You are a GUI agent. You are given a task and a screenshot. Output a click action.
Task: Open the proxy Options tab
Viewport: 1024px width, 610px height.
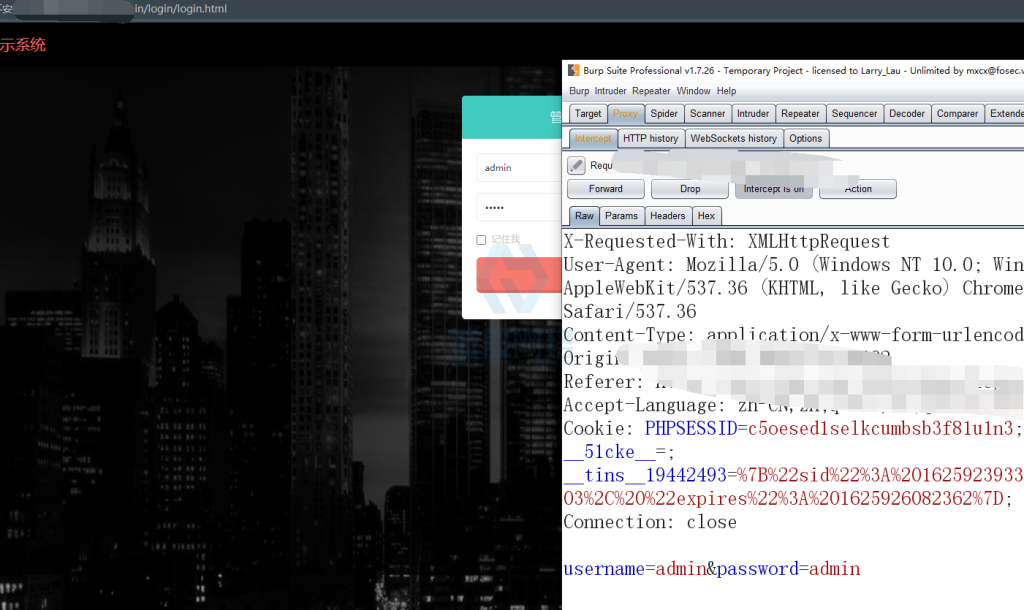click(x=805, y=139)
